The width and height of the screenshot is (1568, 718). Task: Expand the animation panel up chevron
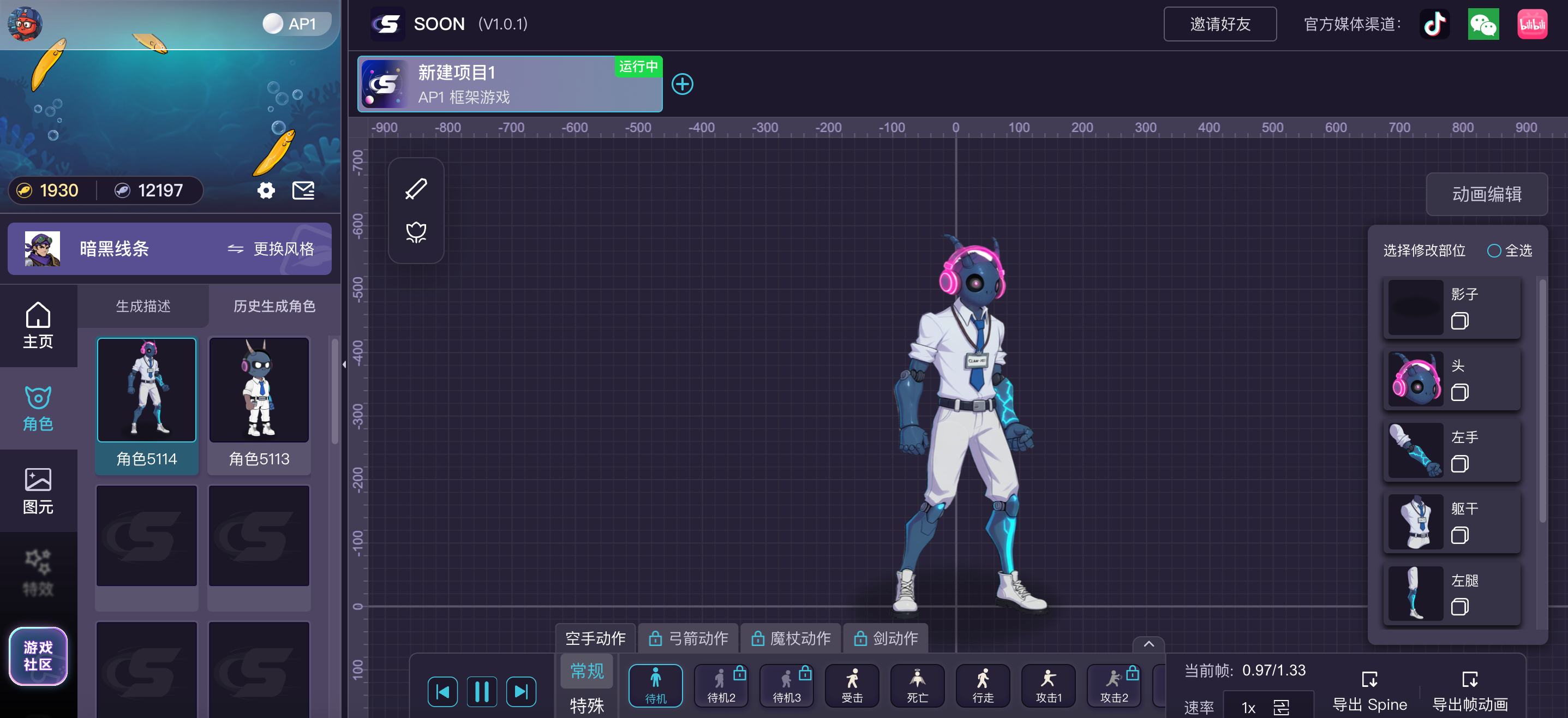pyautogui.click(x=1148, y=644)
